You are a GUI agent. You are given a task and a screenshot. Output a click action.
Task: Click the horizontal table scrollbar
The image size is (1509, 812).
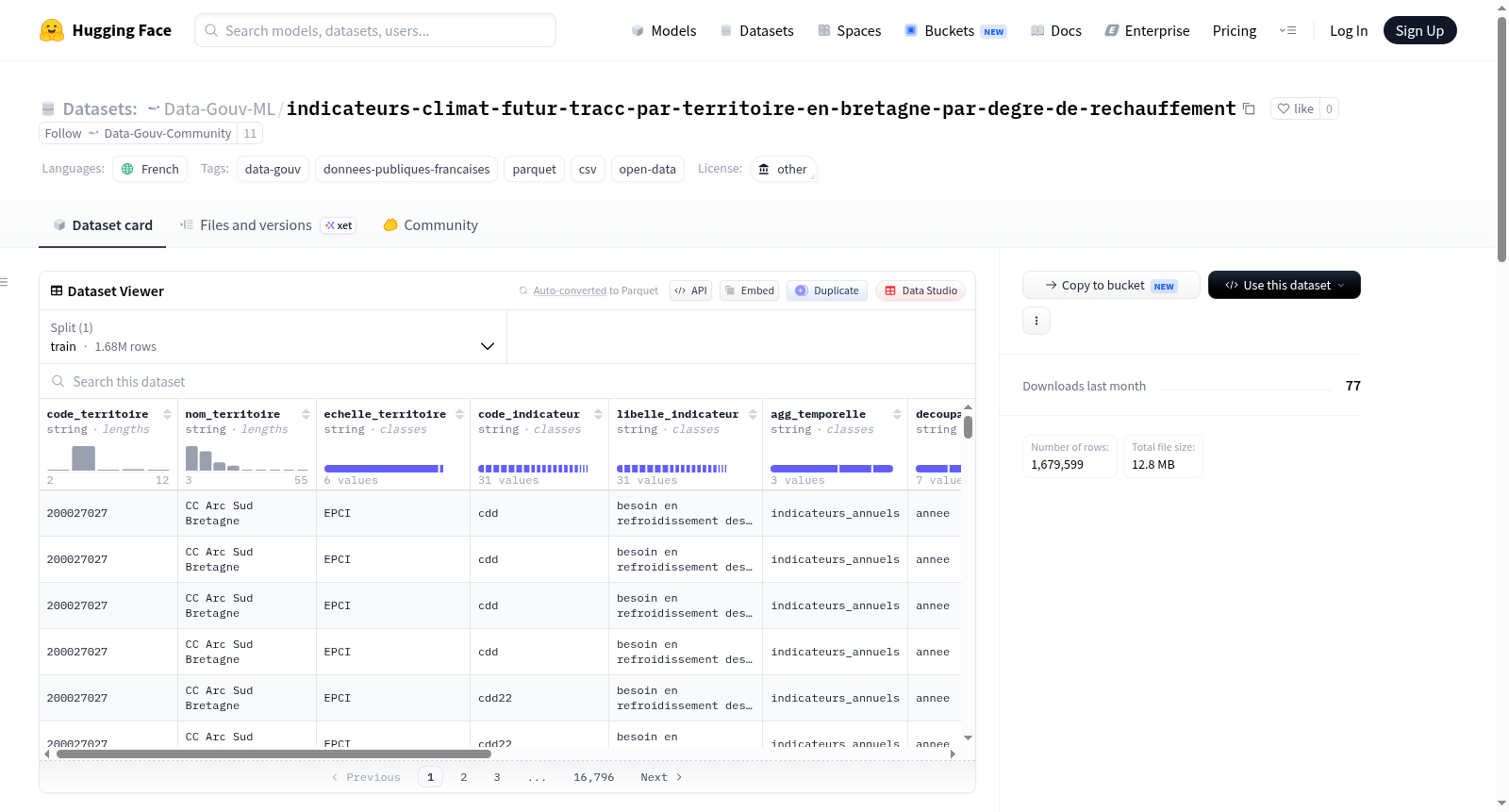click(x=274, y=754)
